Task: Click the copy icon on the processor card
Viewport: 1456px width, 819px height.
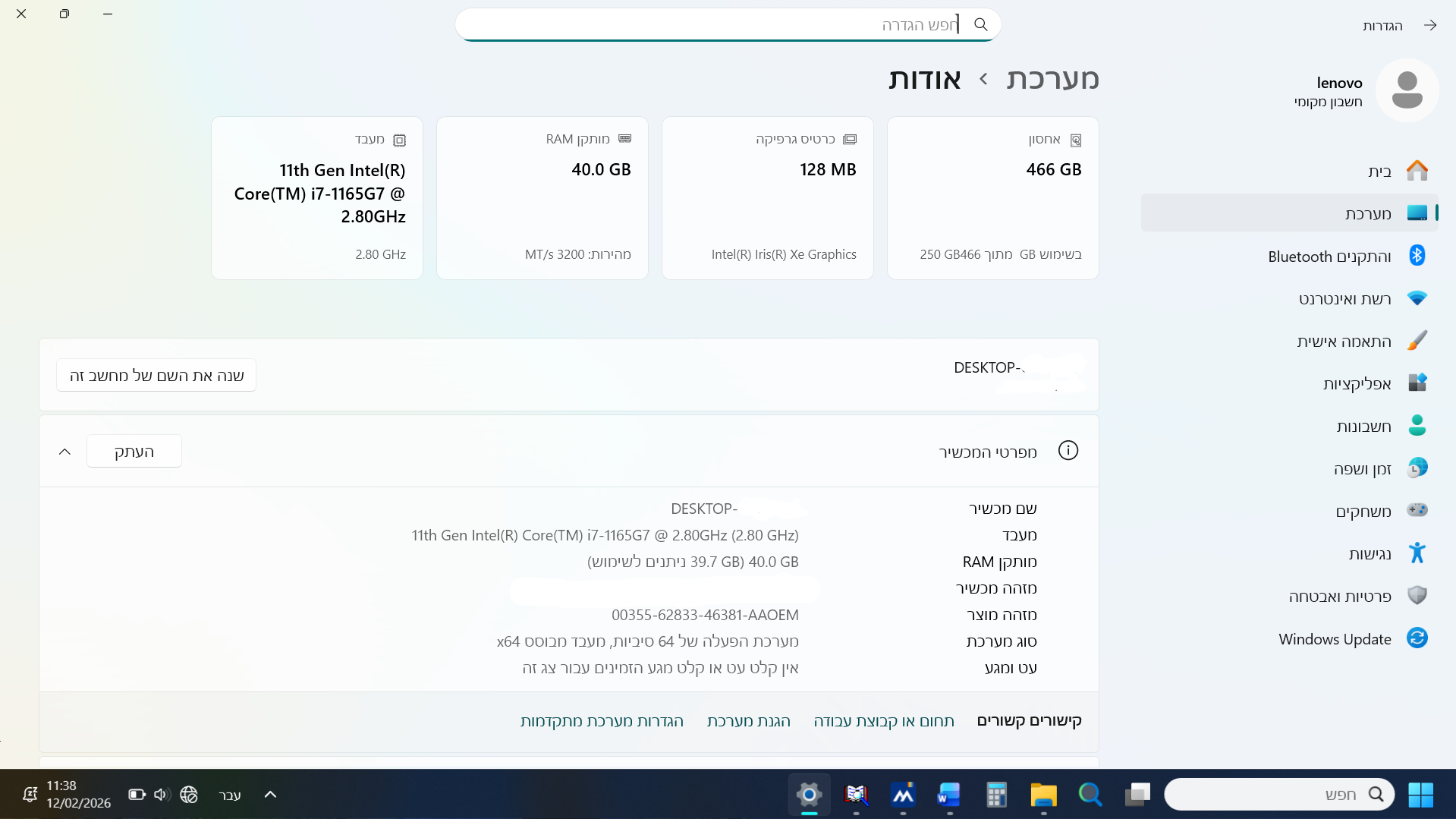Action: coord(400,140)
